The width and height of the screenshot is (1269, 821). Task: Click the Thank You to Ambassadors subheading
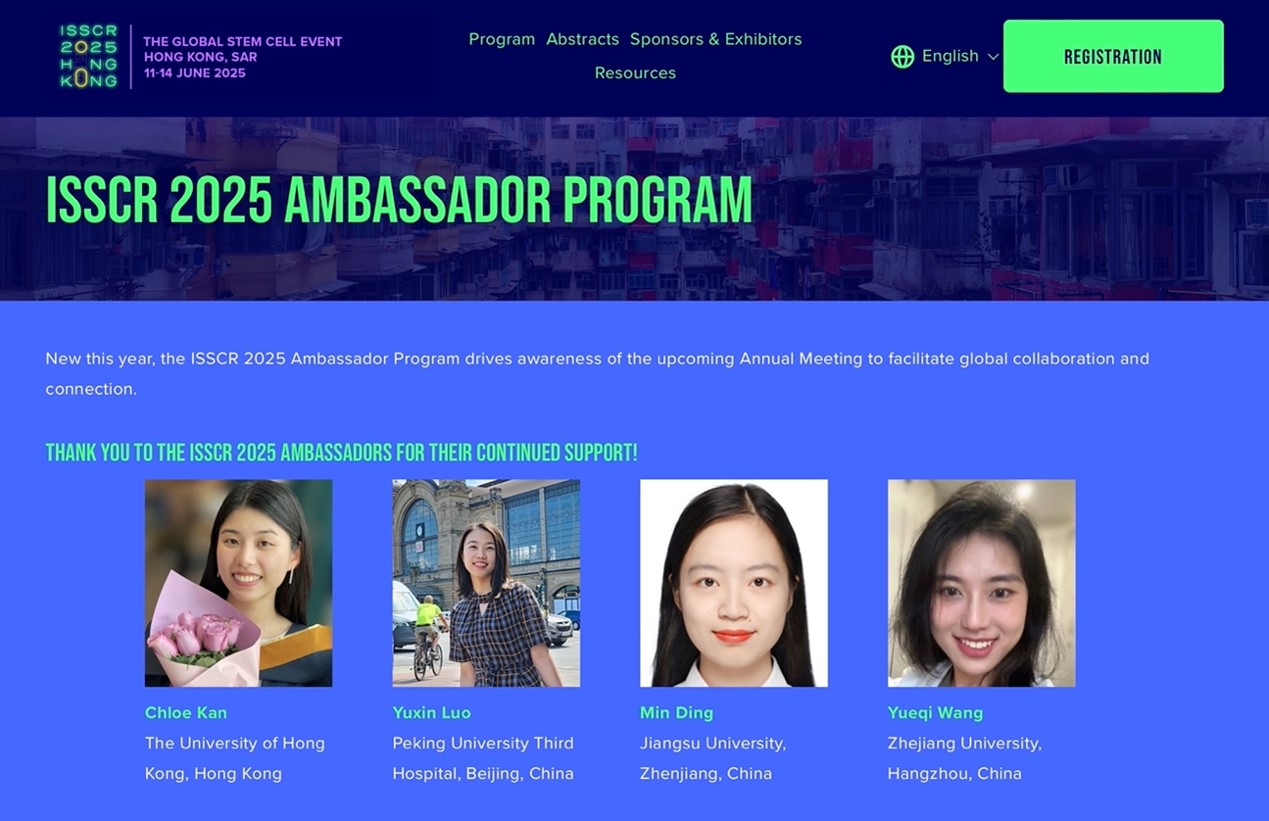coord(341,453)
